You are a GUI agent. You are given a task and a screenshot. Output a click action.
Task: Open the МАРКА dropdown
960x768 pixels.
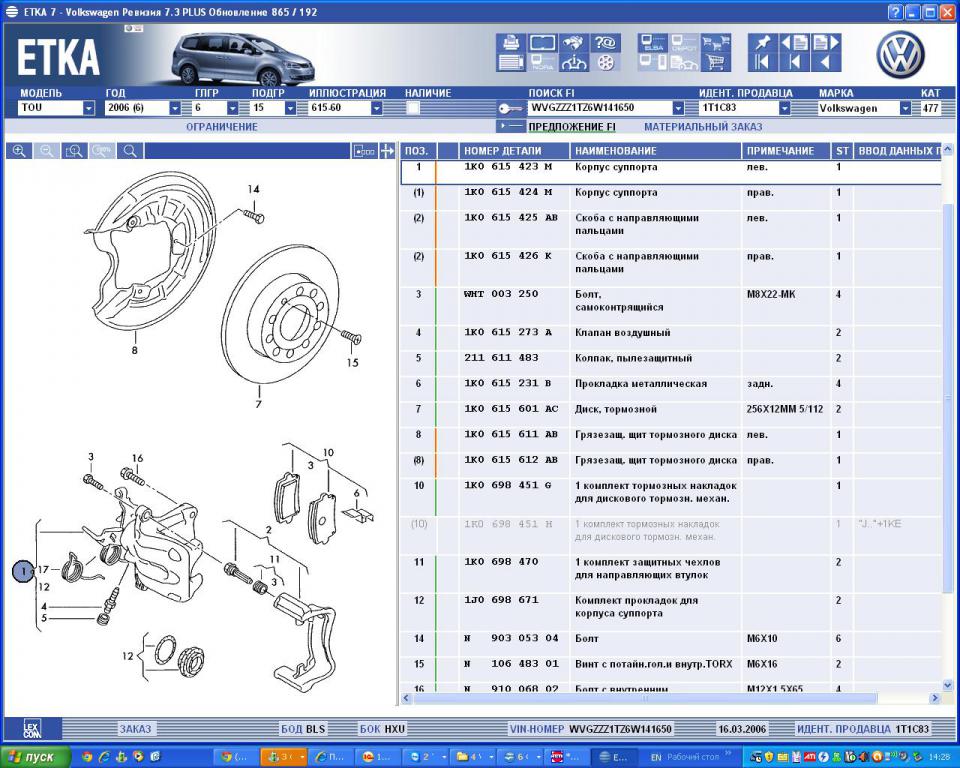pos(905,108)
